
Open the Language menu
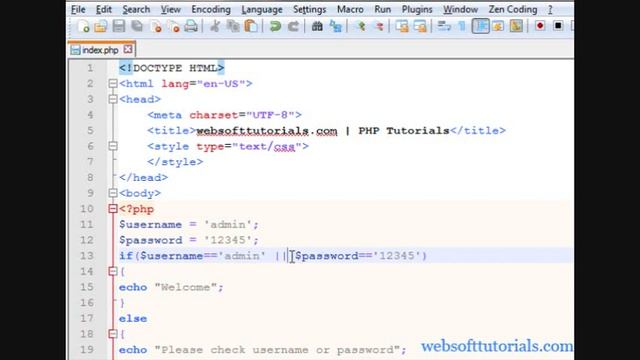tap(262, 9)
